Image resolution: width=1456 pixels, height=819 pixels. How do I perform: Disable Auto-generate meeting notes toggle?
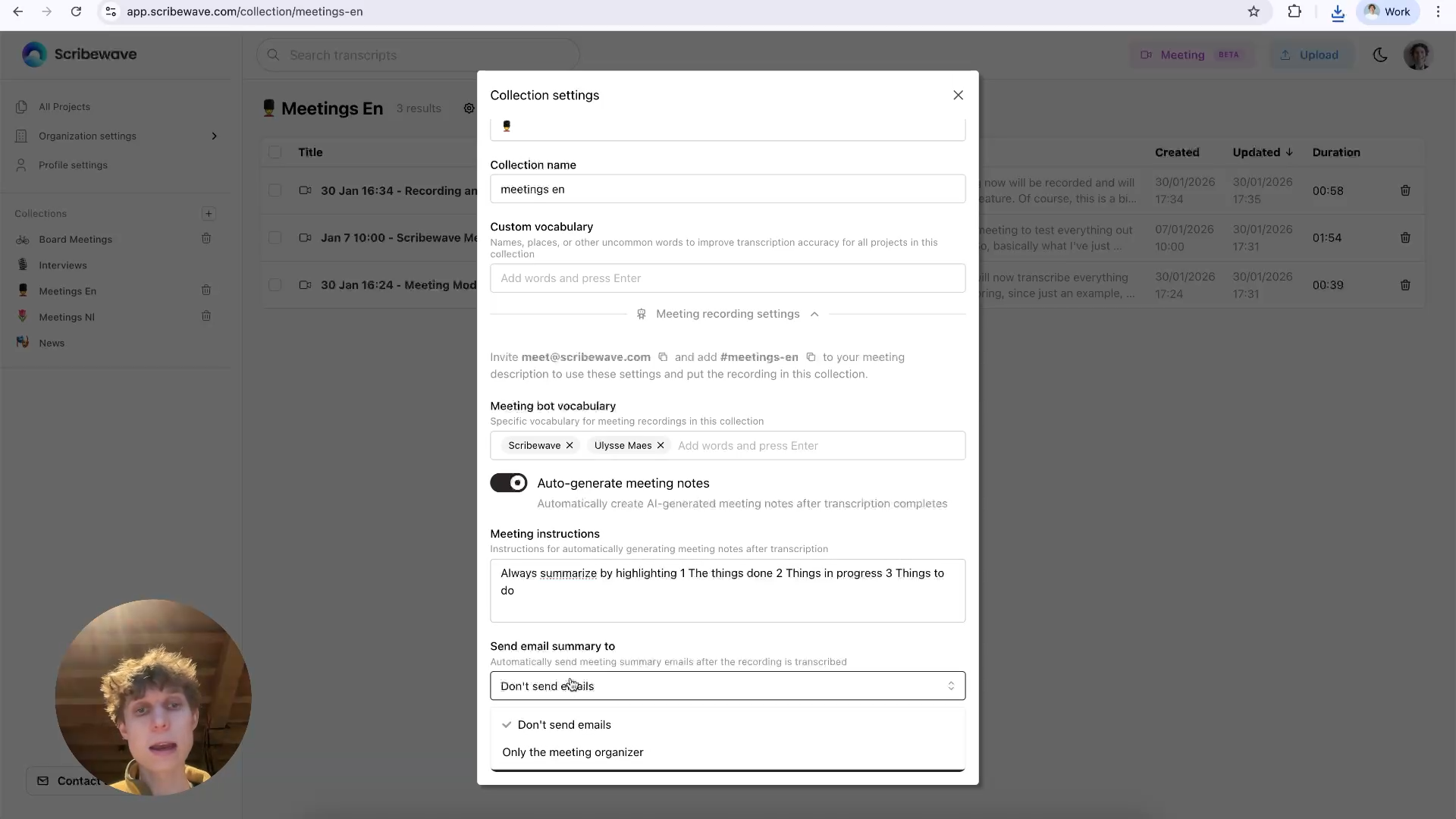tap(508, 483)
